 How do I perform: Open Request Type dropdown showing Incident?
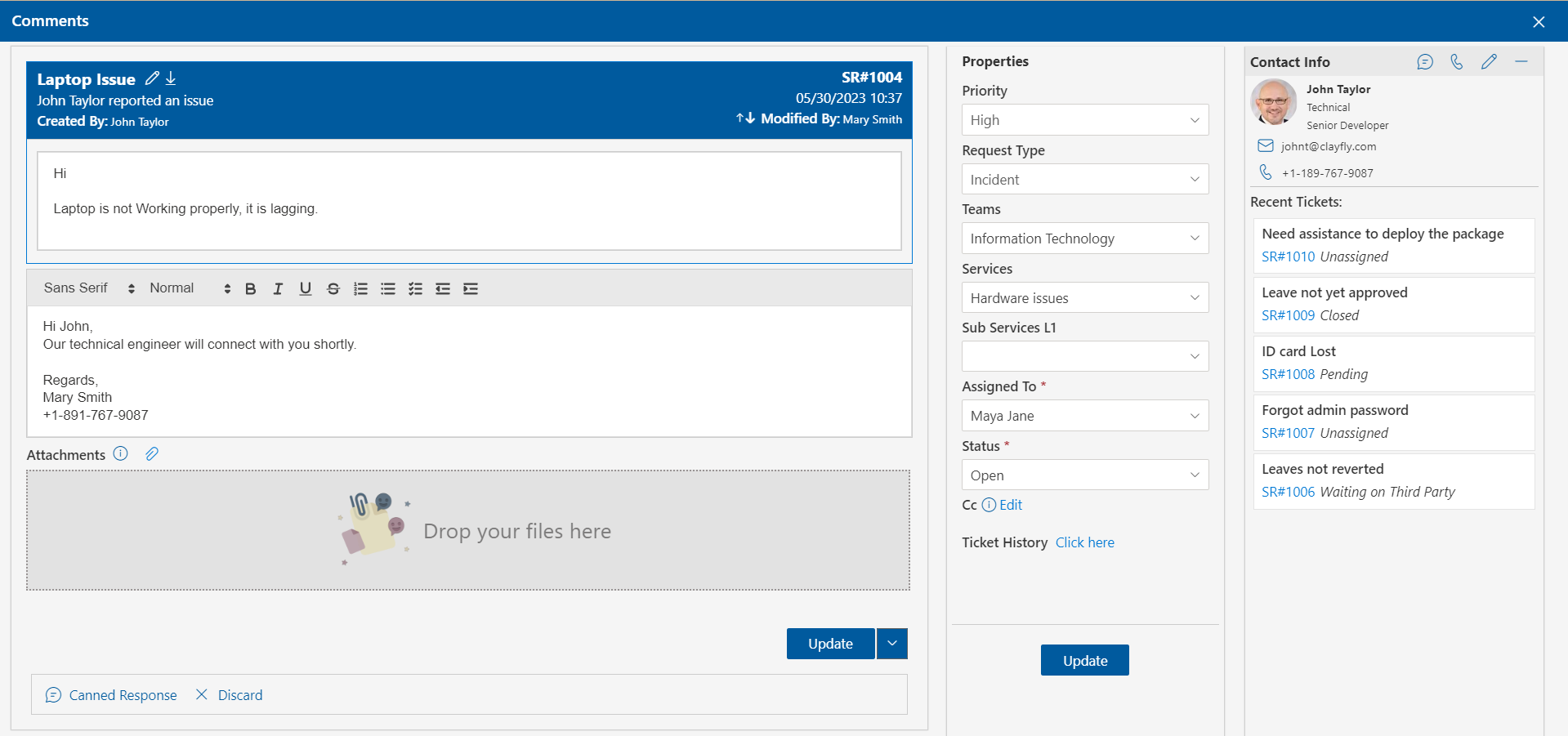point(1085,180)
